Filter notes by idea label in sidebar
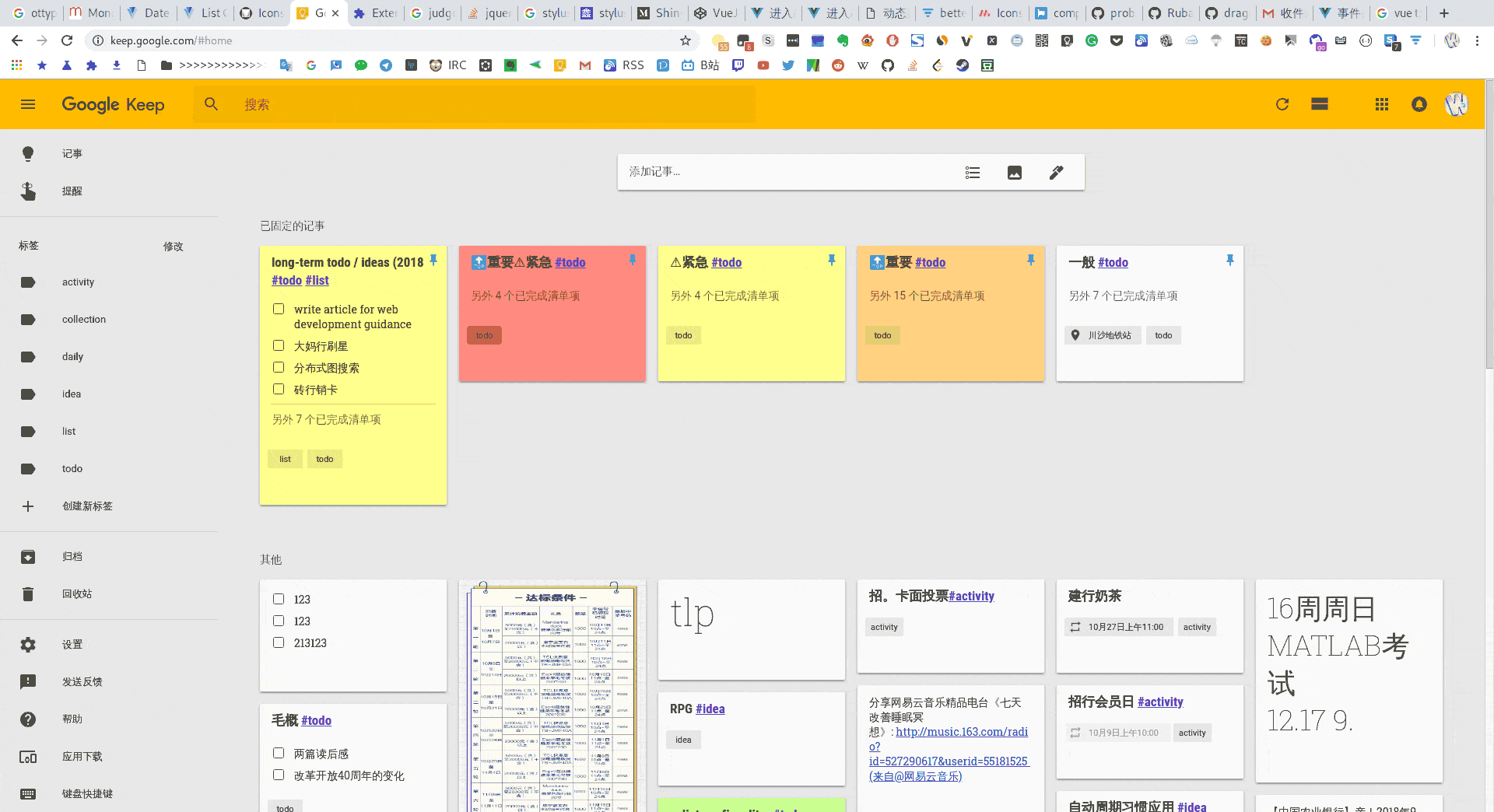The image size is (1494, 812). click(x=109, y=394)
